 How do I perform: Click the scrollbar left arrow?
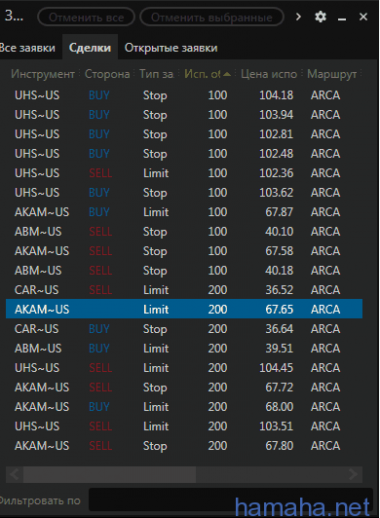pos(14,474)
